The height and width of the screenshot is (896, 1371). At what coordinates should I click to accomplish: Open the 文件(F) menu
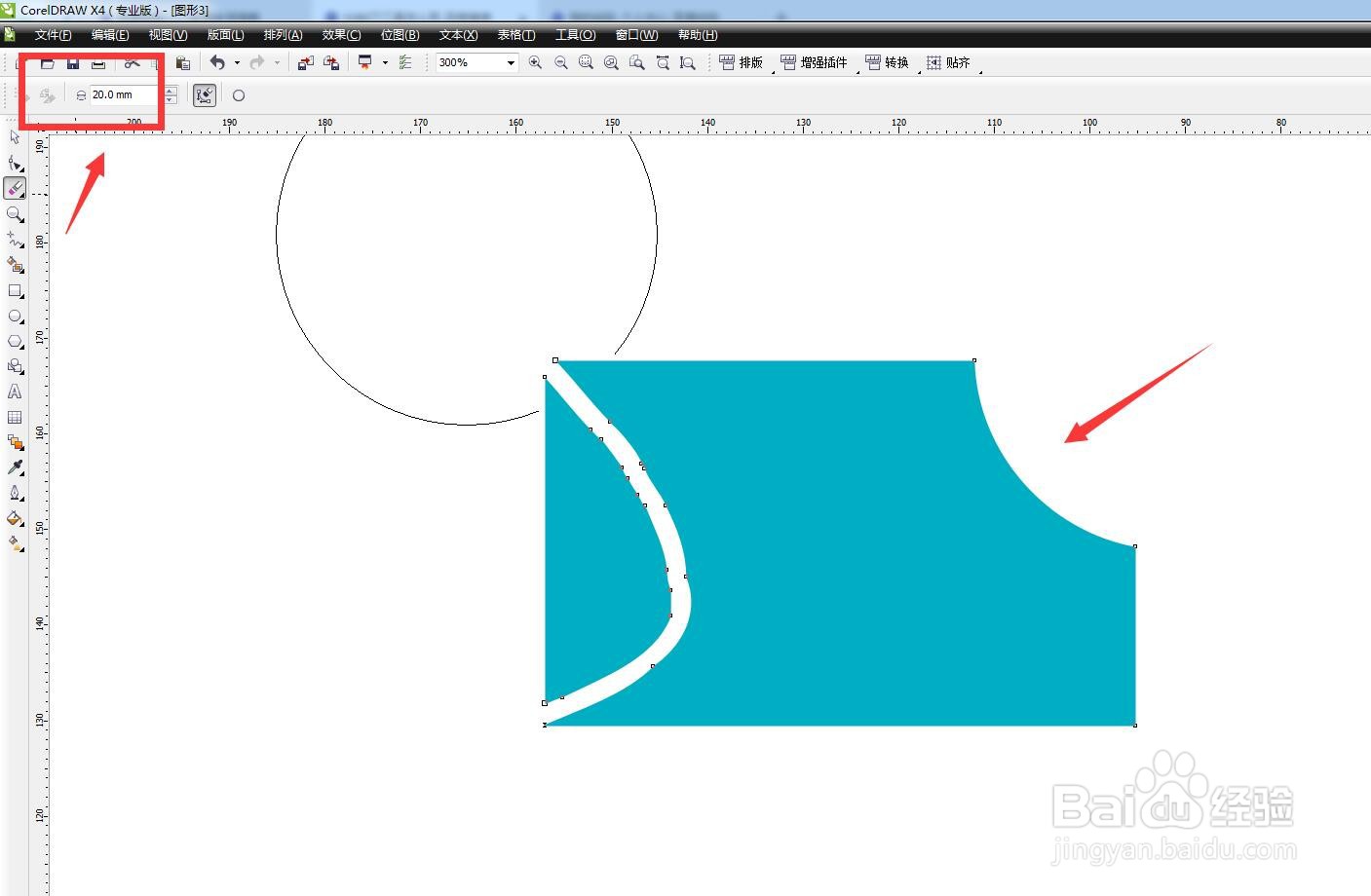(53, 35)
